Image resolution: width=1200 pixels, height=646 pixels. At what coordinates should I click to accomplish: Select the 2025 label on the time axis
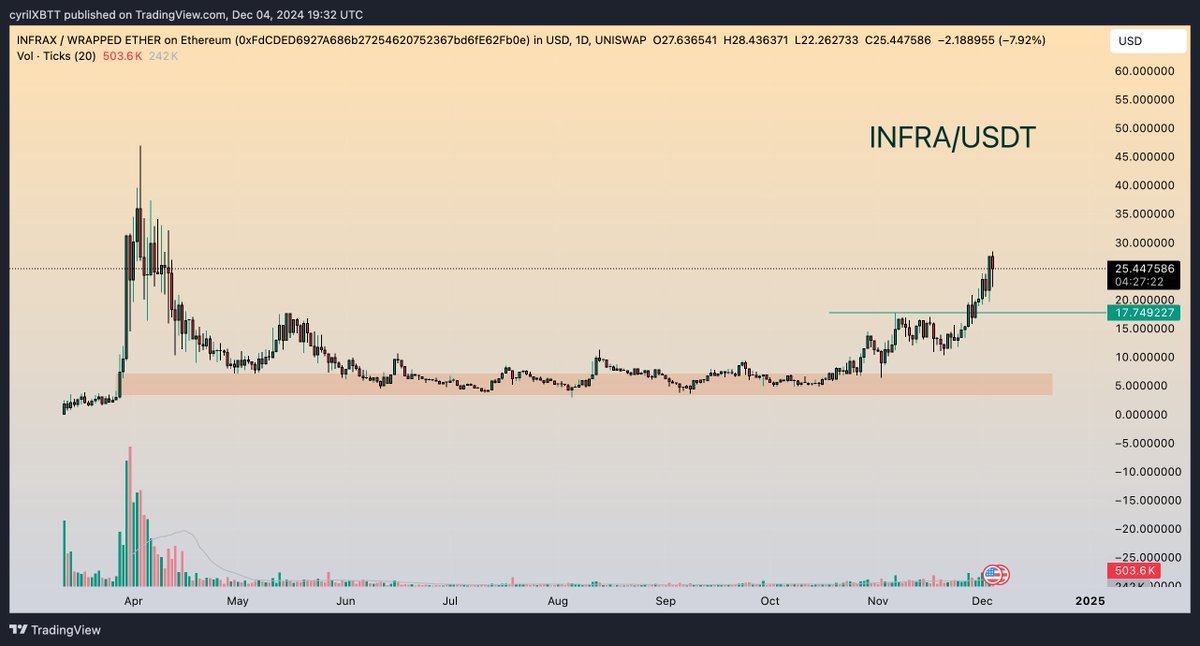1090,601
